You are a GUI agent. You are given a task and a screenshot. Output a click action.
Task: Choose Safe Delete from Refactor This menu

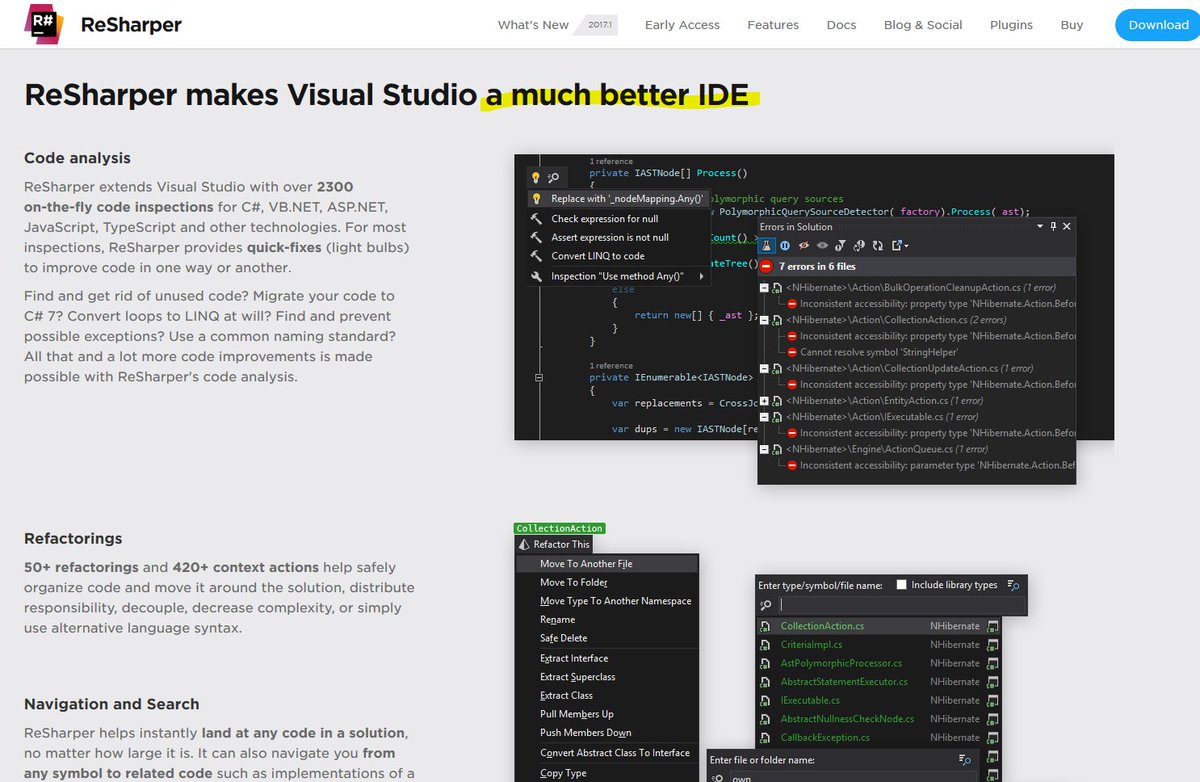pyautogui.click(x=563, y=638)
